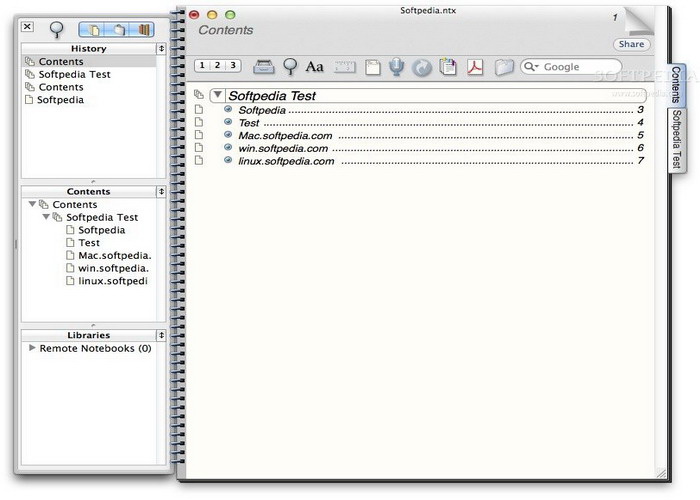Select the Softpedia page in History list
This screenshot has height=500, width=700.
pyautogui.click(x=89, y=100)
